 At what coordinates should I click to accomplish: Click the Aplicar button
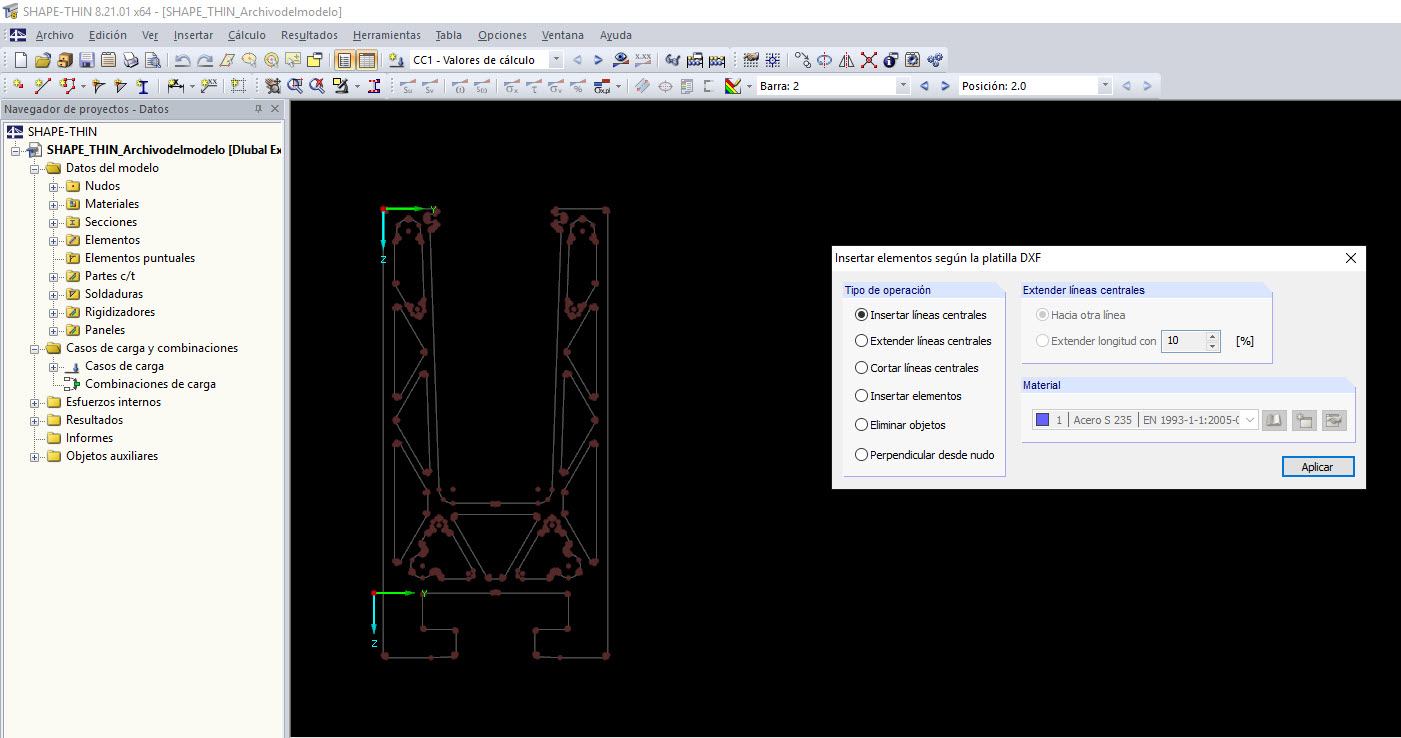[1318, 467]
